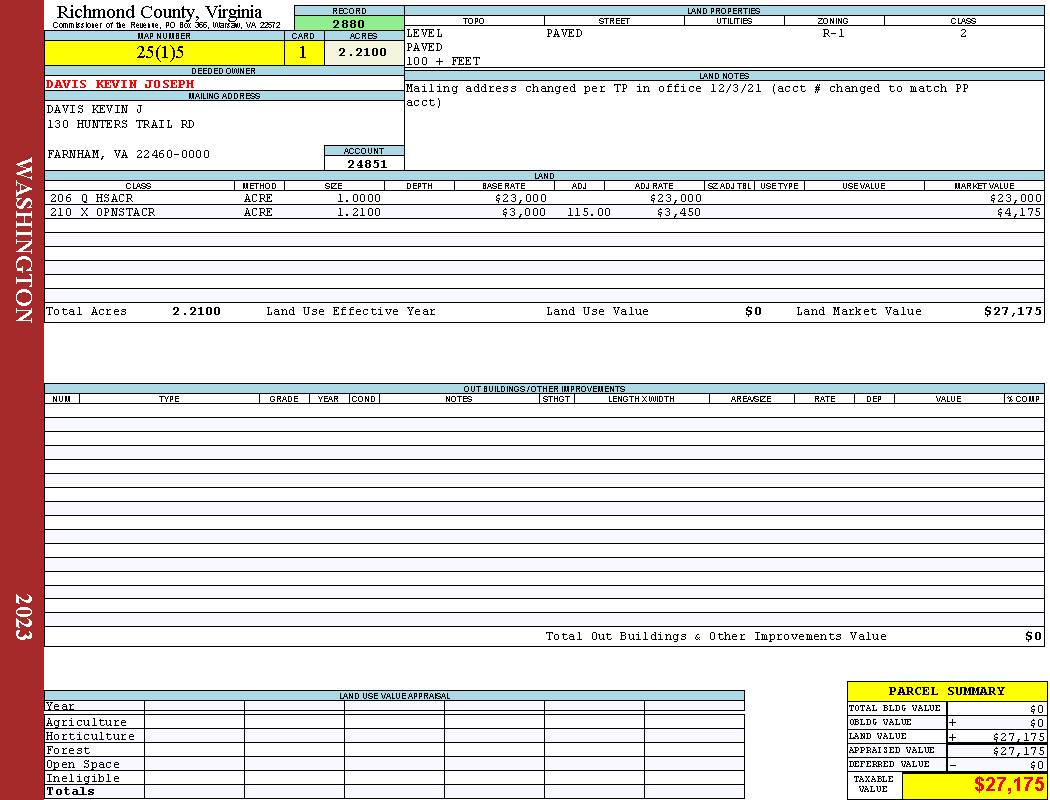Click size 1.2100 in the OPNSTACR row
Screen dimensions: 1050x800
tap(358, 212)
